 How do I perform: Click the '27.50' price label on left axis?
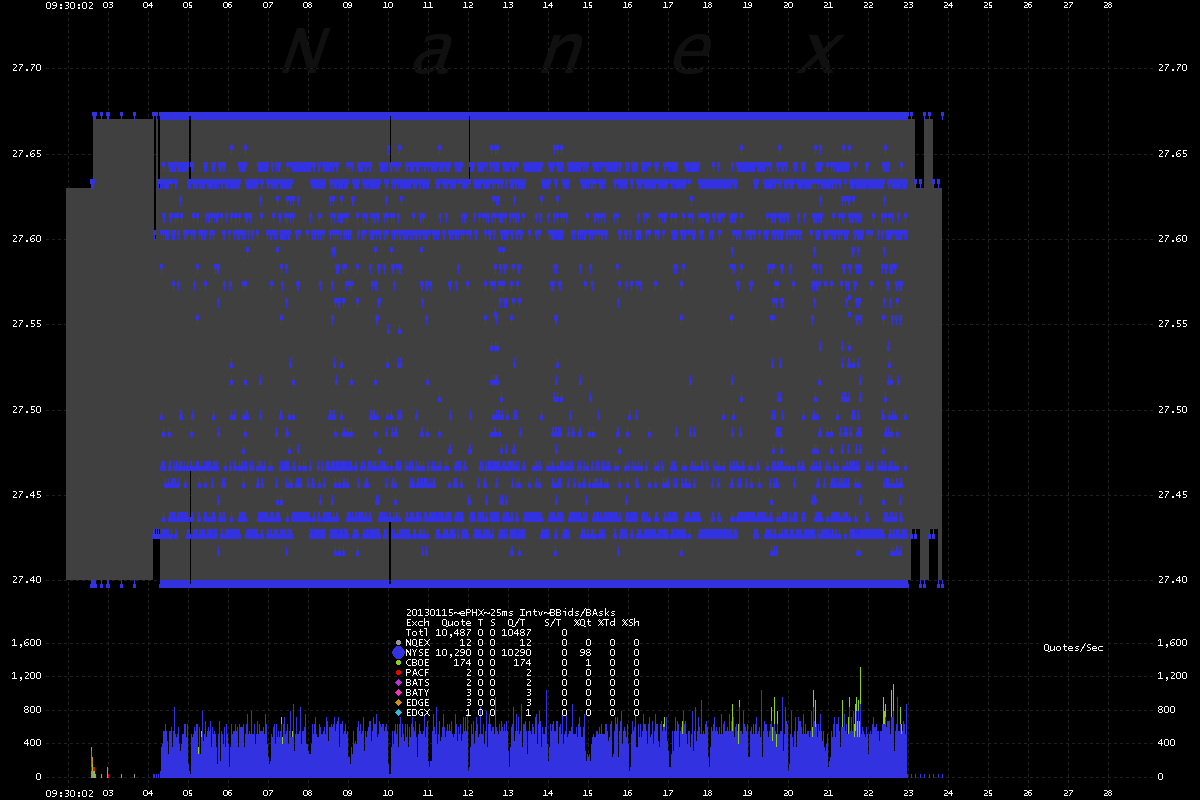[x=25, y=410]
